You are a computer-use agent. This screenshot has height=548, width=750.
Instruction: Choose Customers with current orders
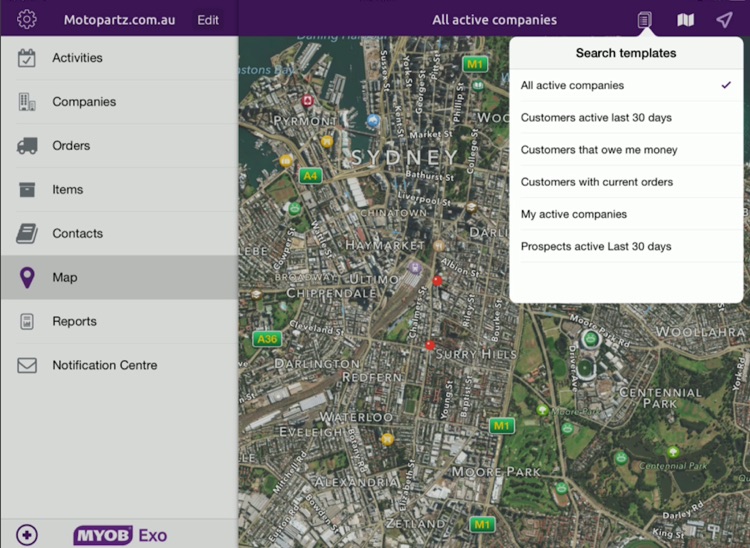click(626, 182)
